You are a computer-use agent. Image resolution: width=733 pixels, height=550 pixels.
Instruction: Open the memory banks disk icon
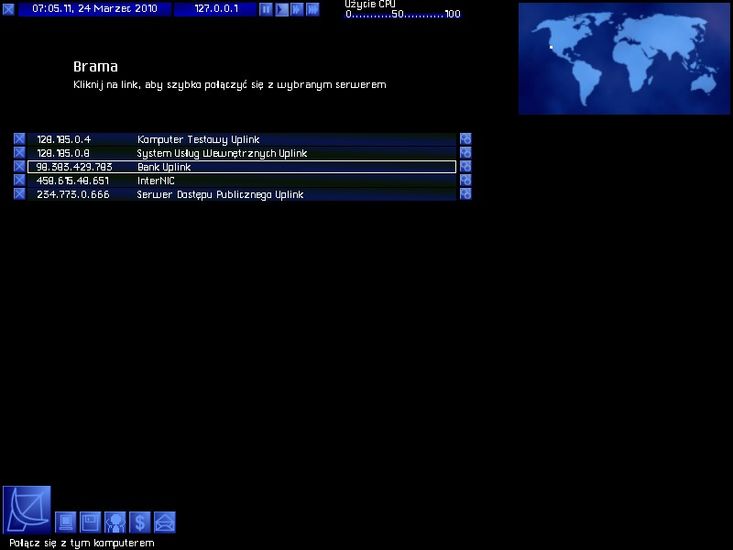[x=90, y=522]
